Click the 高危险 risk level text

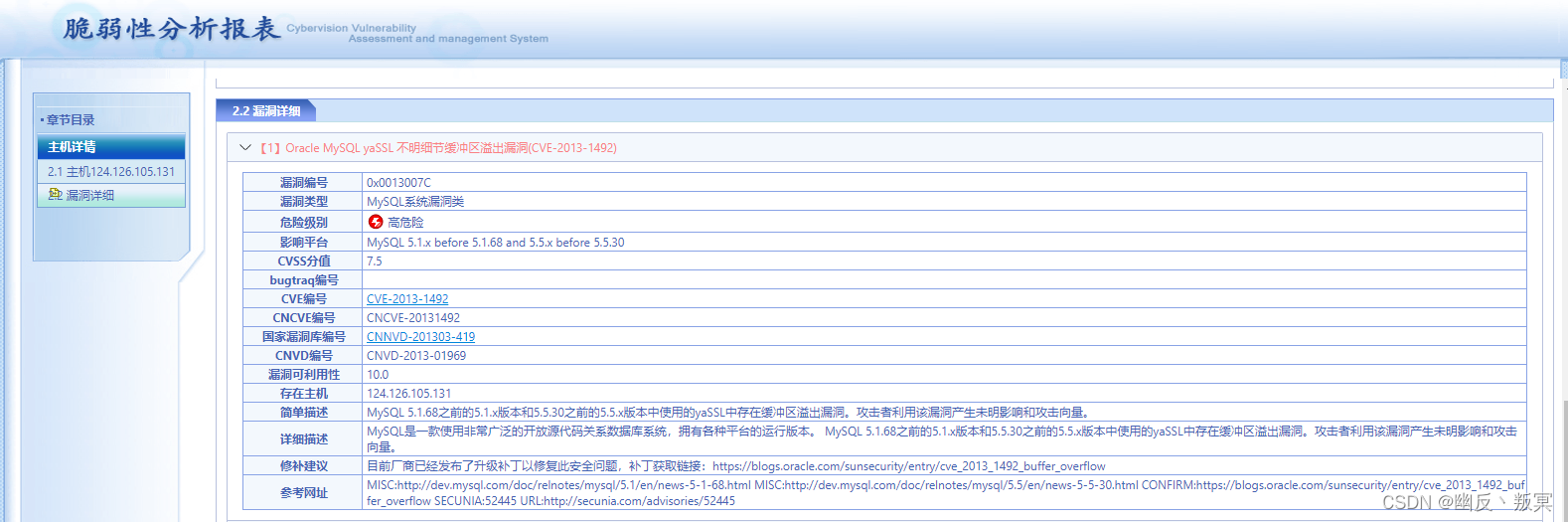coord(405,223)
